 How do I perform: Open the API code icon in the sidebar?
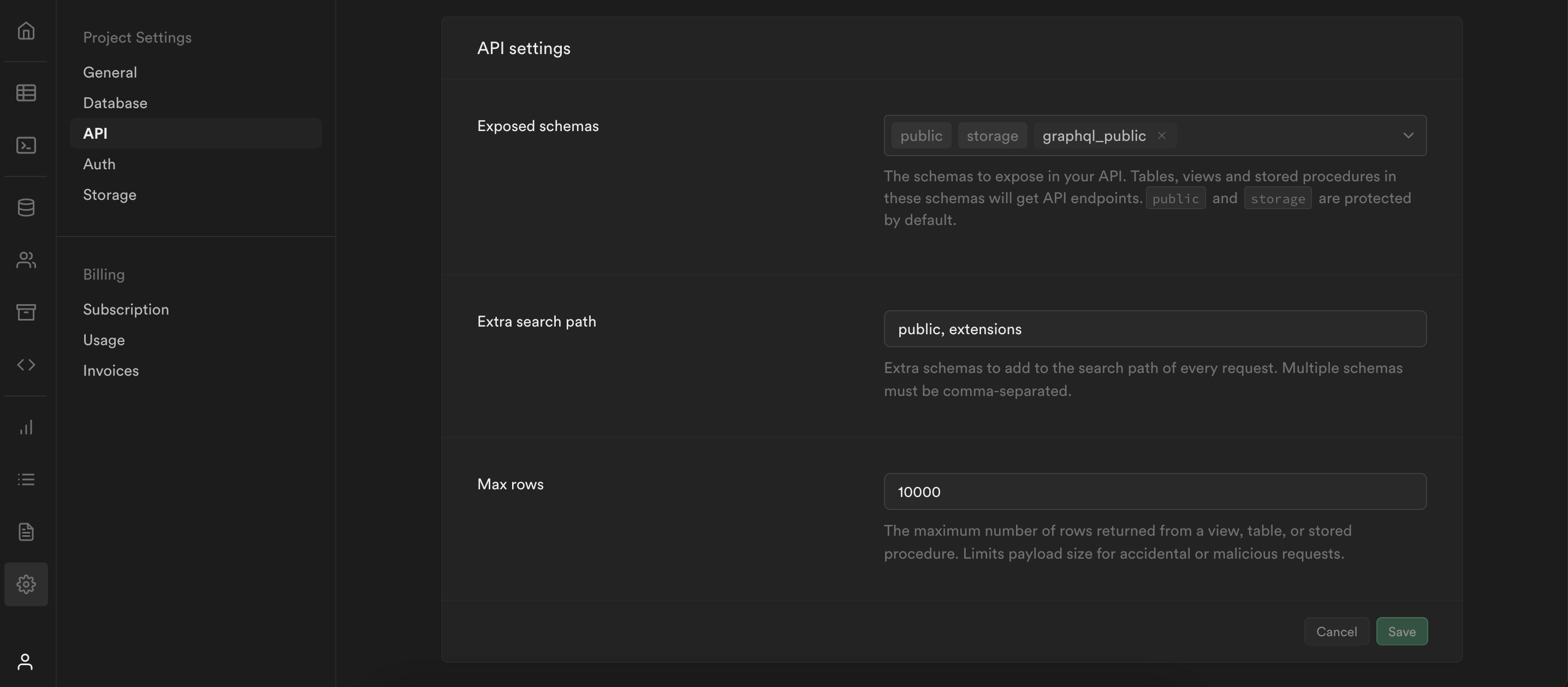[26, 365]
